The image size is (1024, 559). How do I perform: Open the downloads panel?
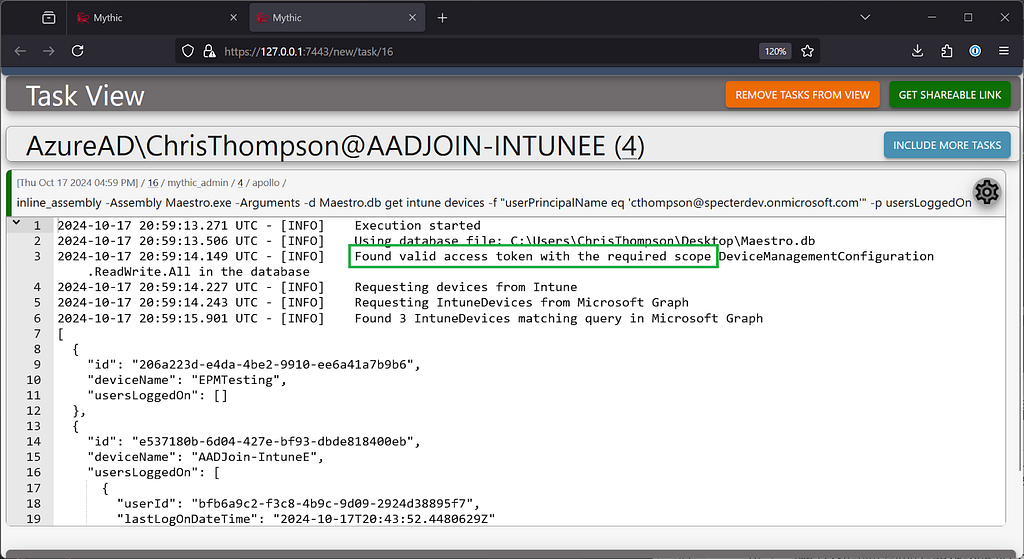tap(918, 51)
